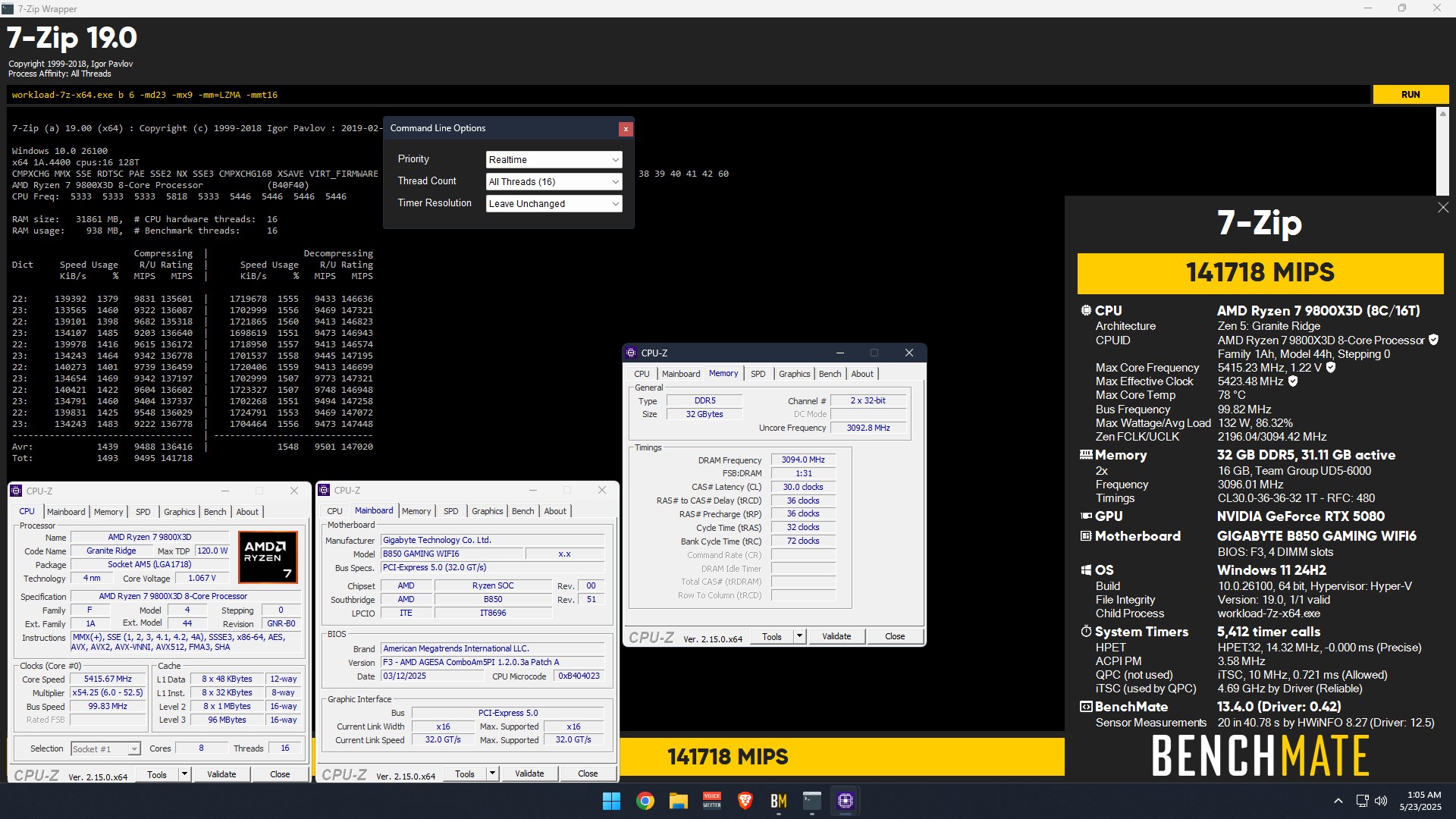This screenshot has height=819, width=1456.
Task: Click the Model field B850 GAMING WIFI6
Action: pyautogui.click(x=452, y=554)
